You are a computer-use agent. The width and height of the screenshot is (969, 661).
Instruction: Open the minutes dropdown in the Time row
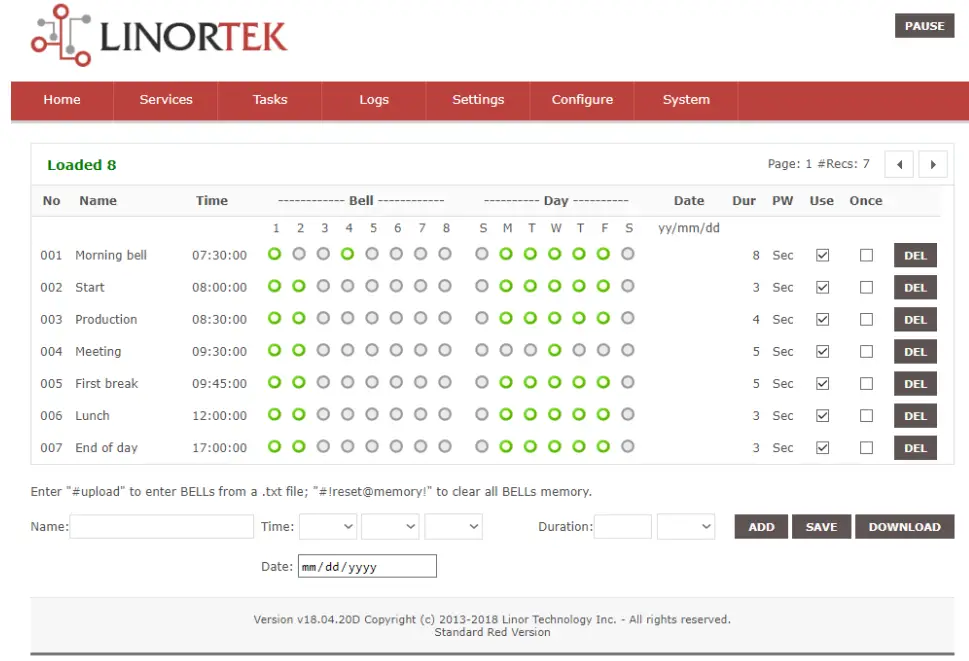click(x=390, y=526)
